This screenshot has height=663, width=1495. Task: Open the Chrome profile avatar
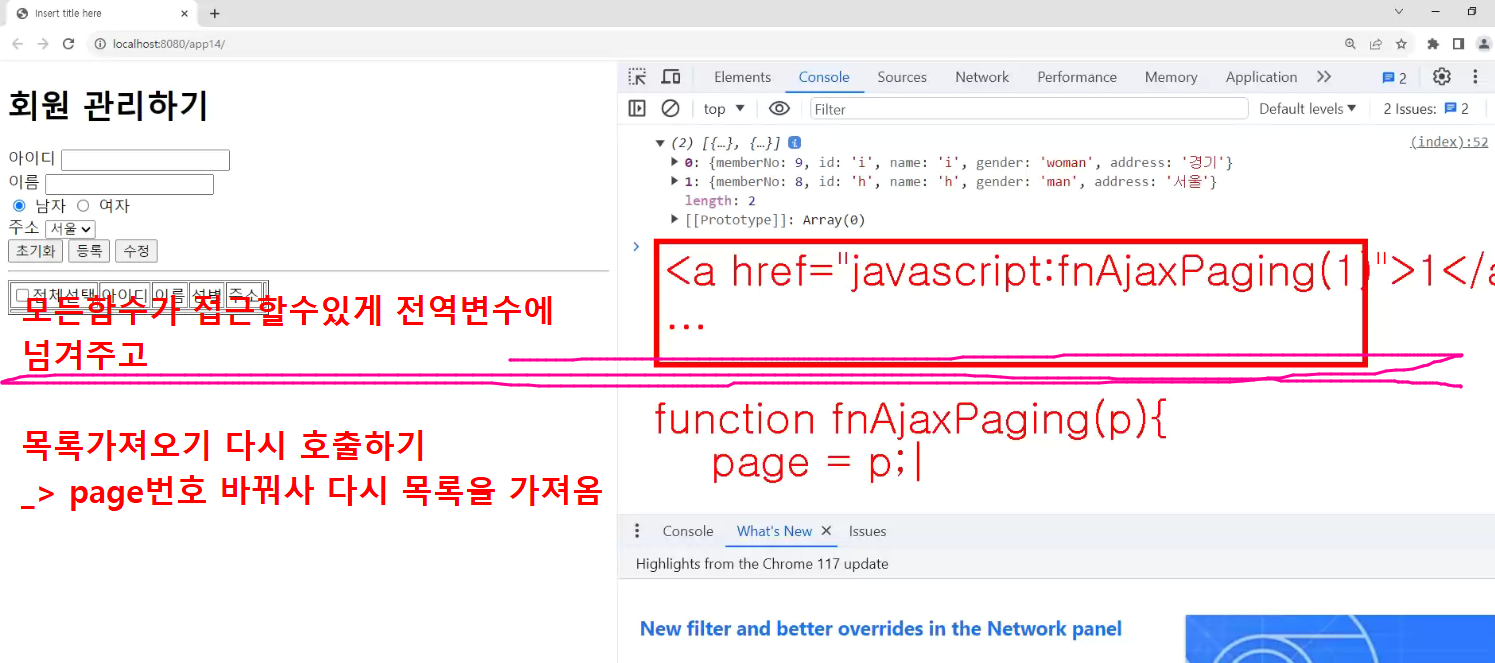pyautogui.click(x=1483, y=44)
